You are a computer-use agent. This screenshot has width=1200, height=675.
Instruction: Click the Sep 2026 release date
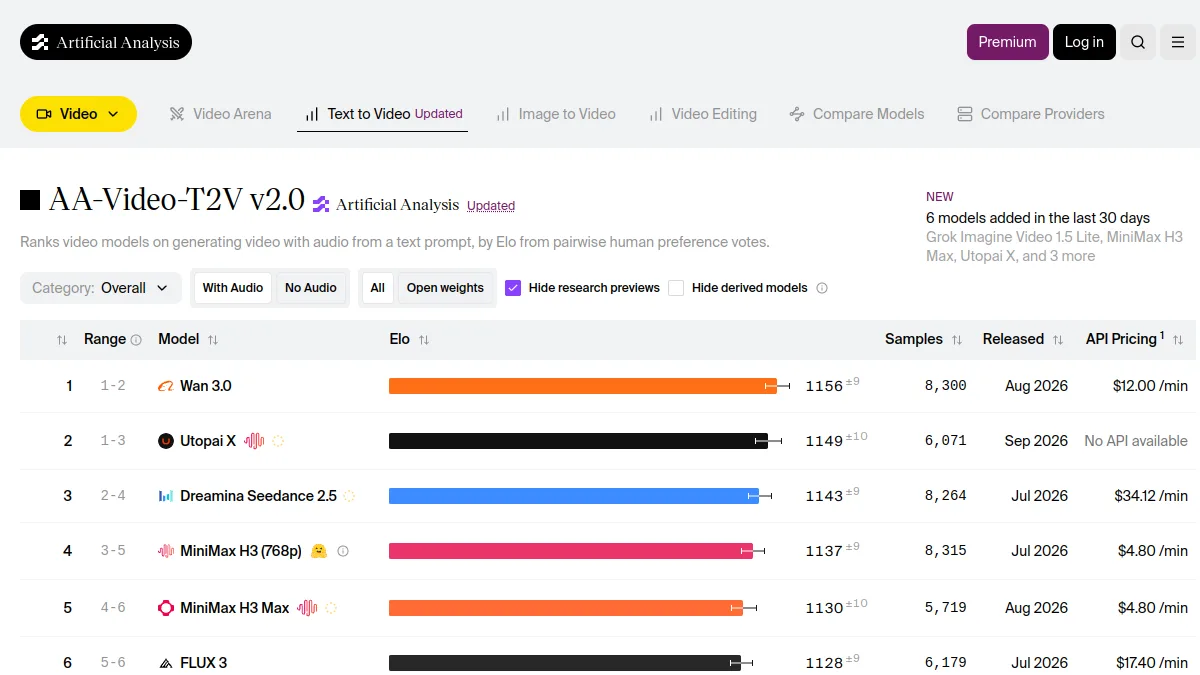pyautogui.click(x=1036, y=441)
